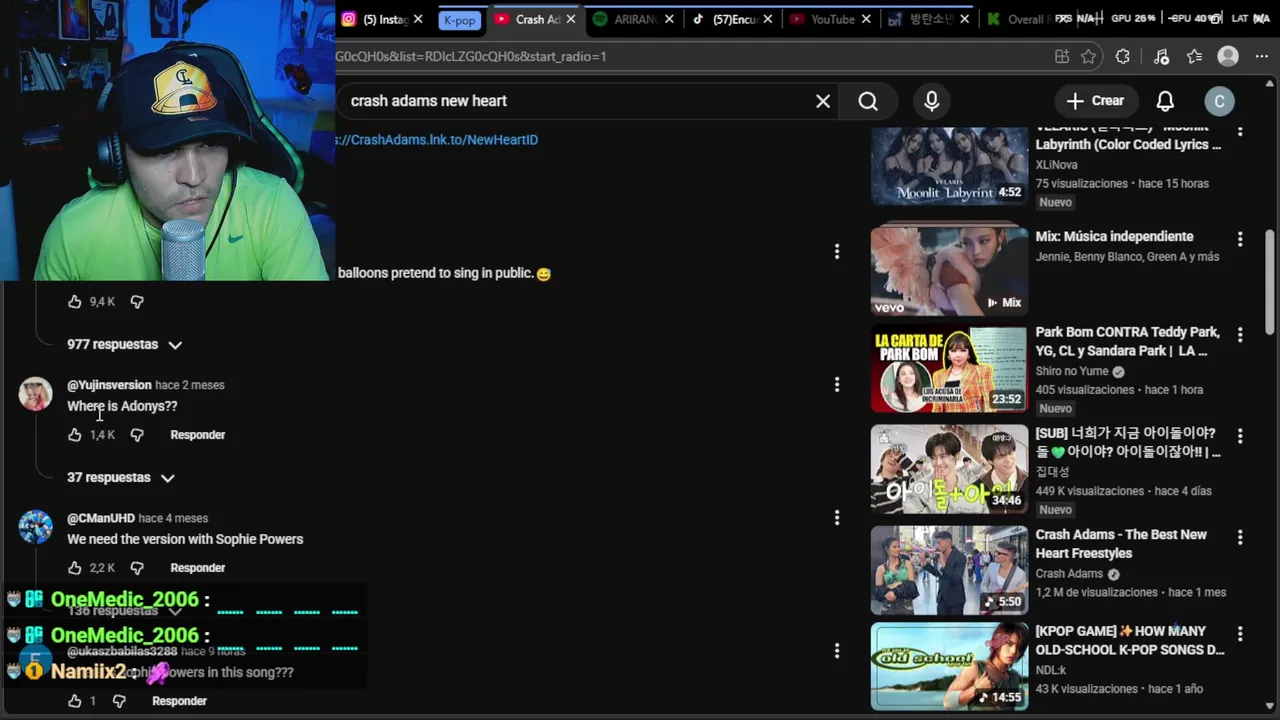Open @Yujinsversion channel name
1280x720 pixels.
click(x=109, y=385)
